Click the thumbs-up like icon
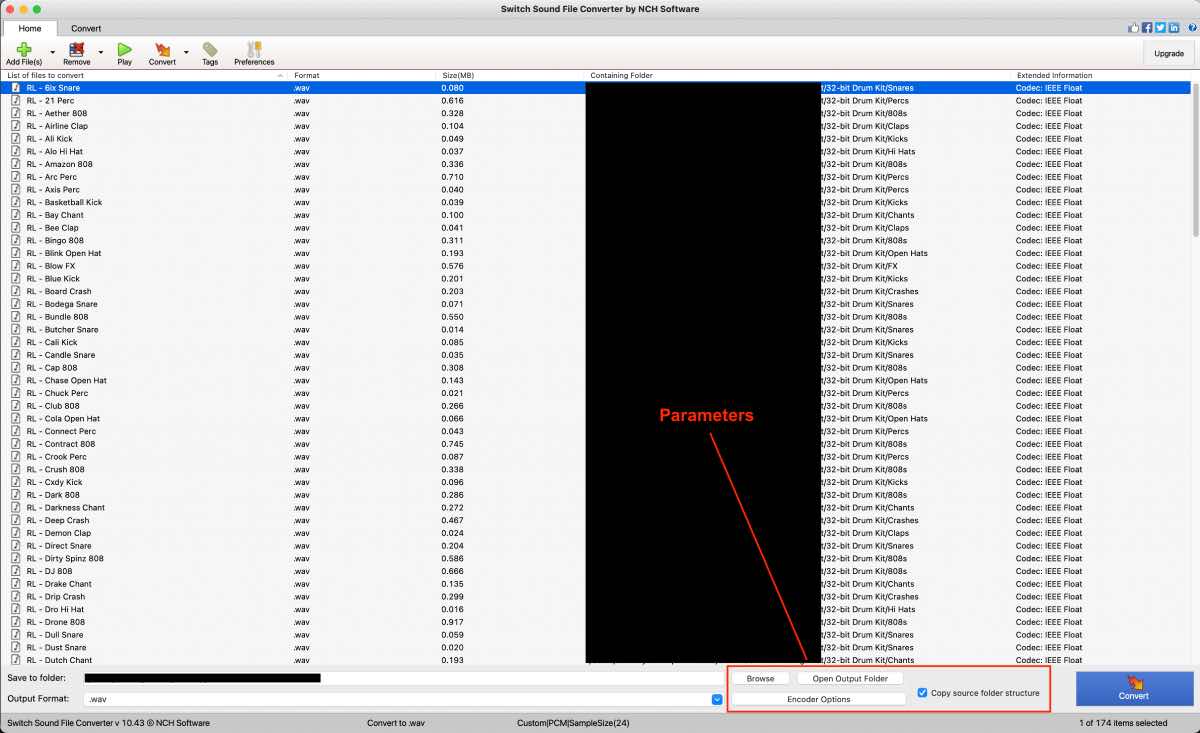The height and width of the screenshot is (733, 1200). click(x=1134, y=27)
